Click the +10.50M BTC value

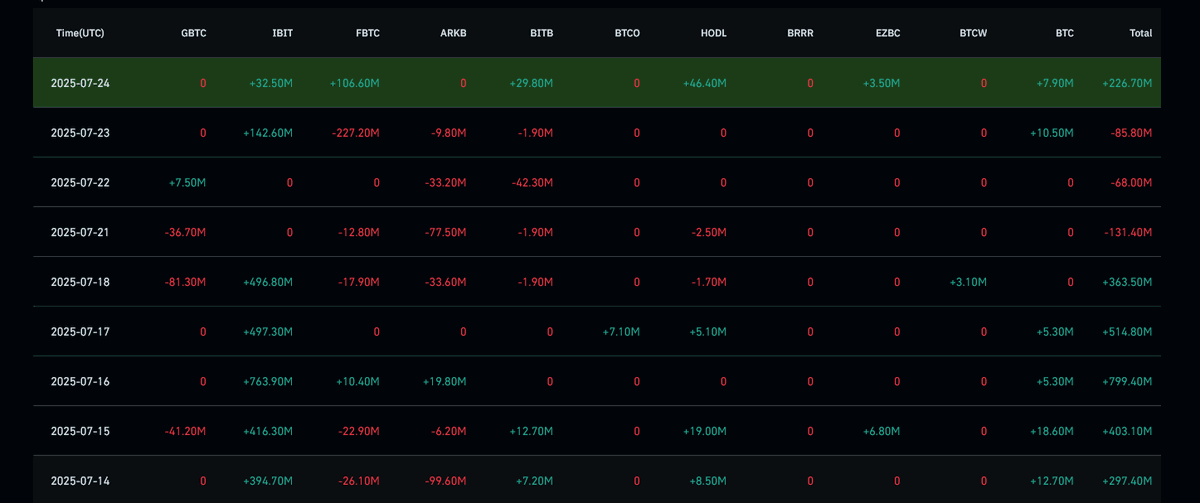(1052, 133)
